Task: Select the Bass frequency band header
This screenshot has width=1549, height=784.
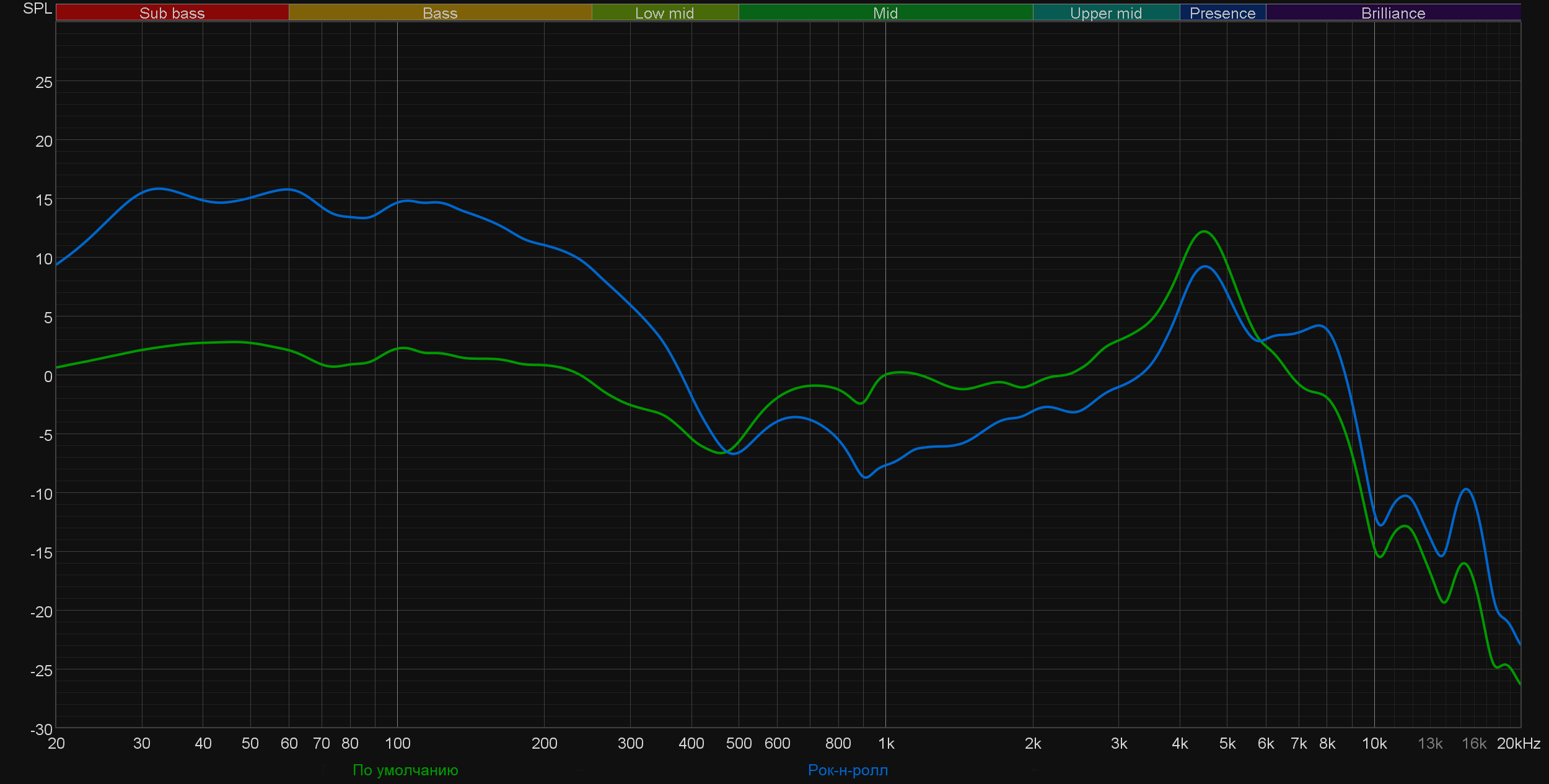Action: (x=440, y=13)
